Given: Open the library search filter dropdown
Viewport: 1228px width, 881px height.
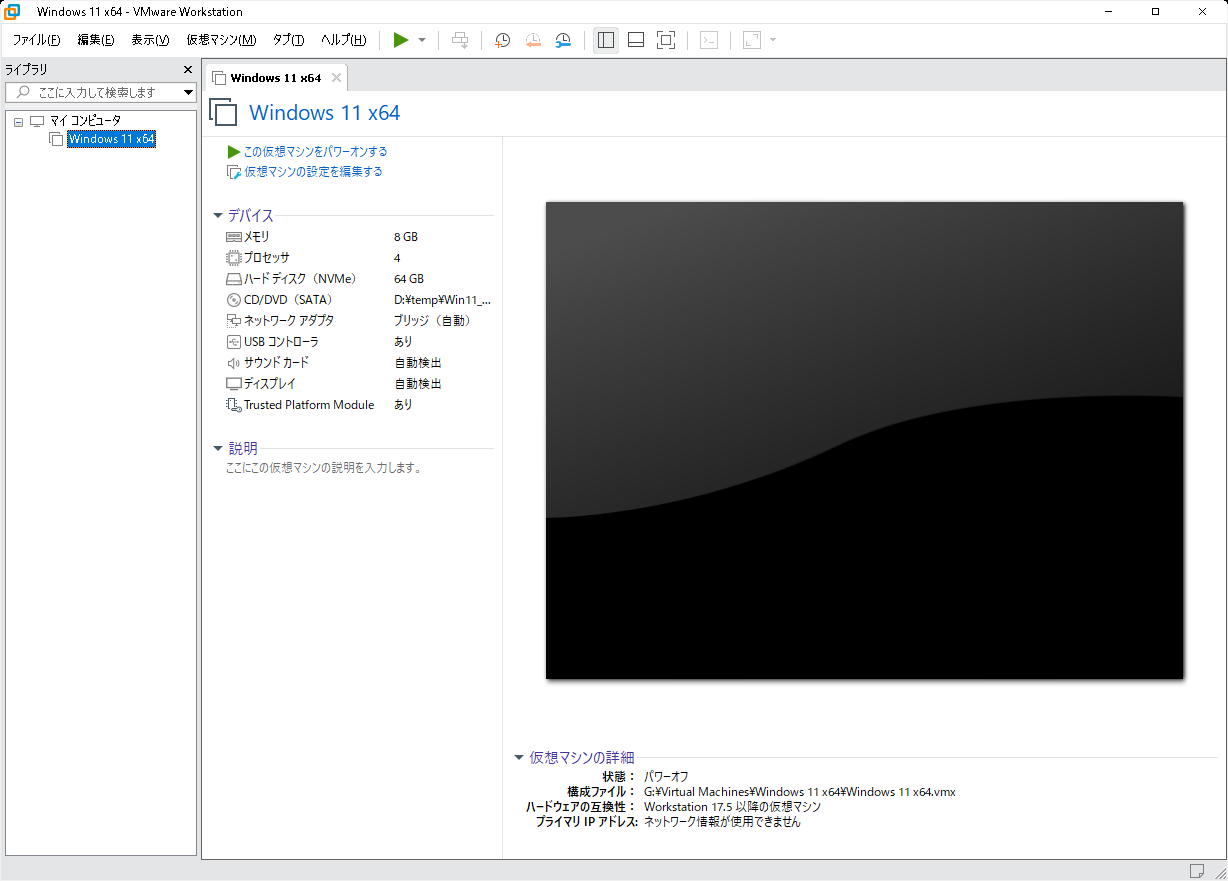Looking at the screenshot, I should (x=186, y=92).
